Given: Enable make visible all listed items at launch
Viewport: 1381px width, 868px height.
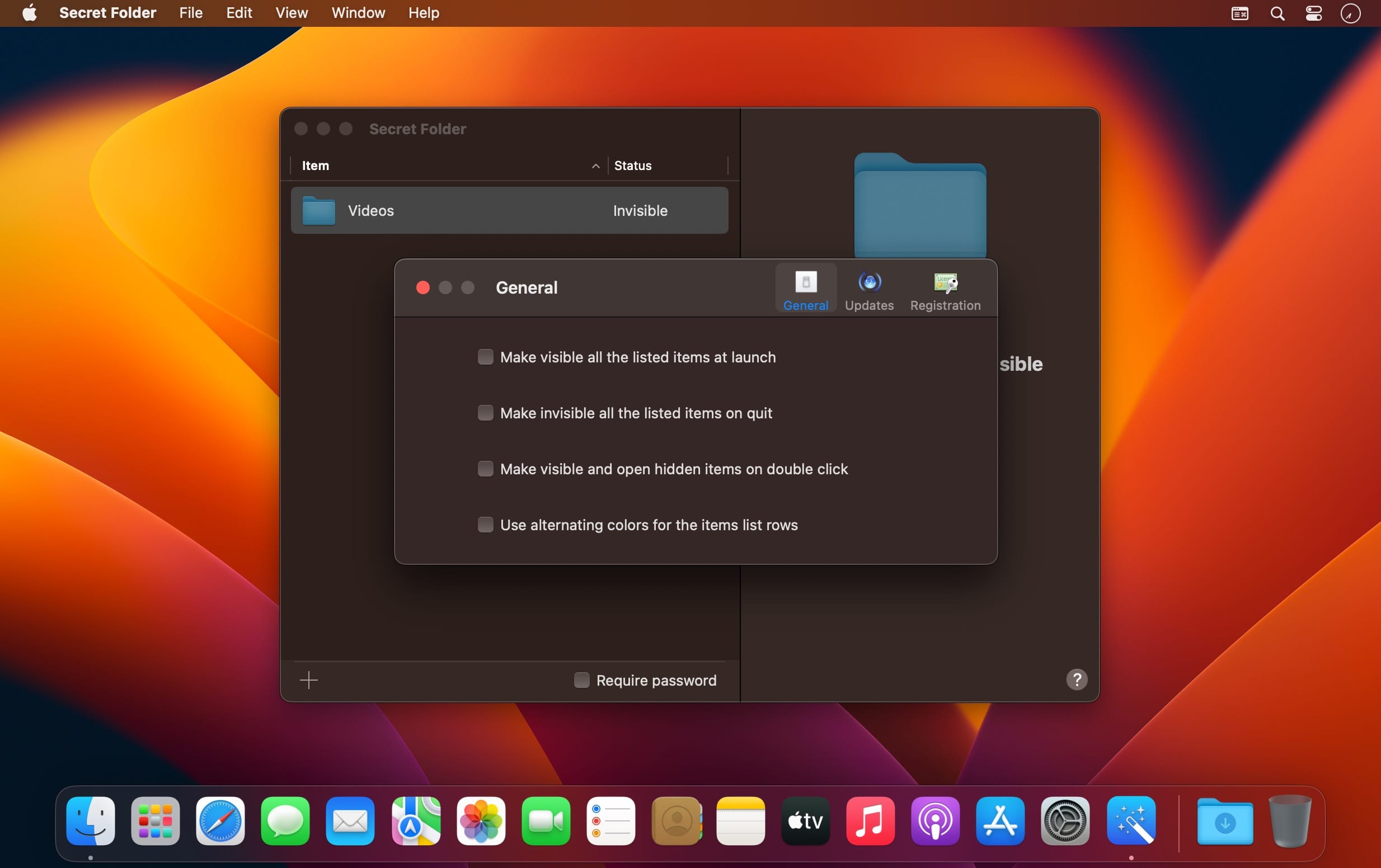Looking at the screenshot, I should [x=485, y=357].
